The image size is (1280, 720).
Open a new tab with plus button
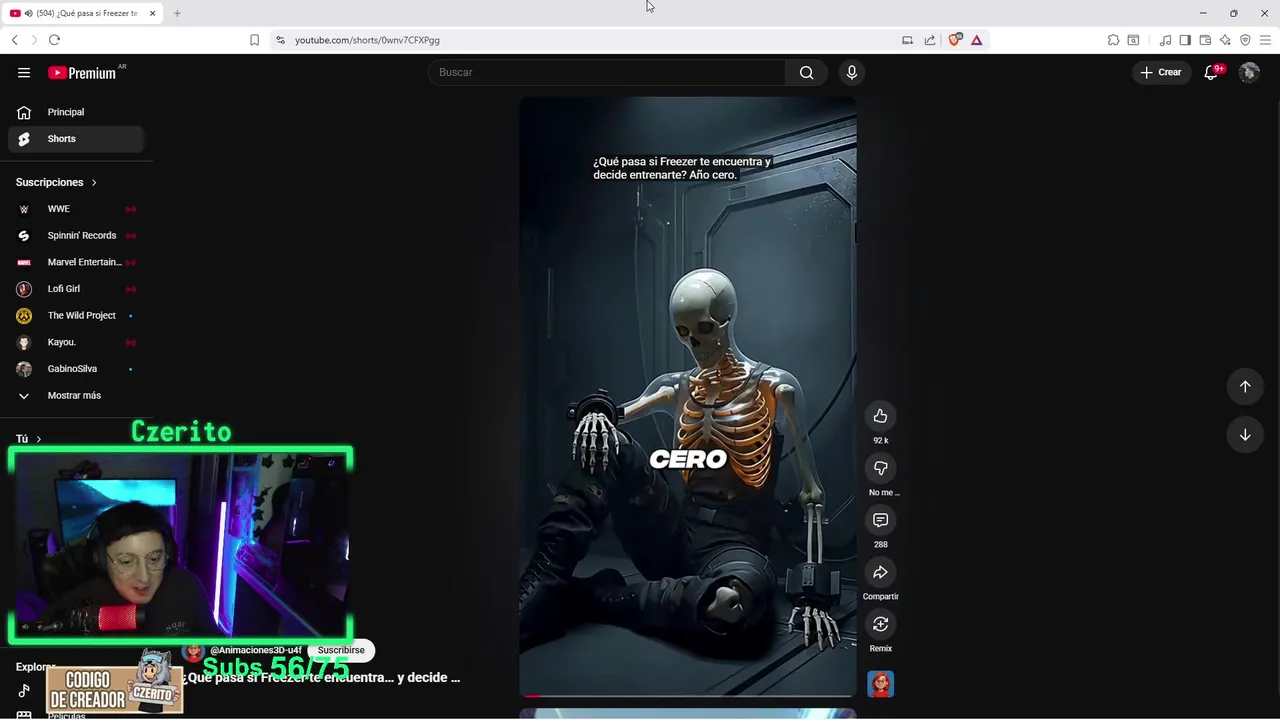pos(177,13)
